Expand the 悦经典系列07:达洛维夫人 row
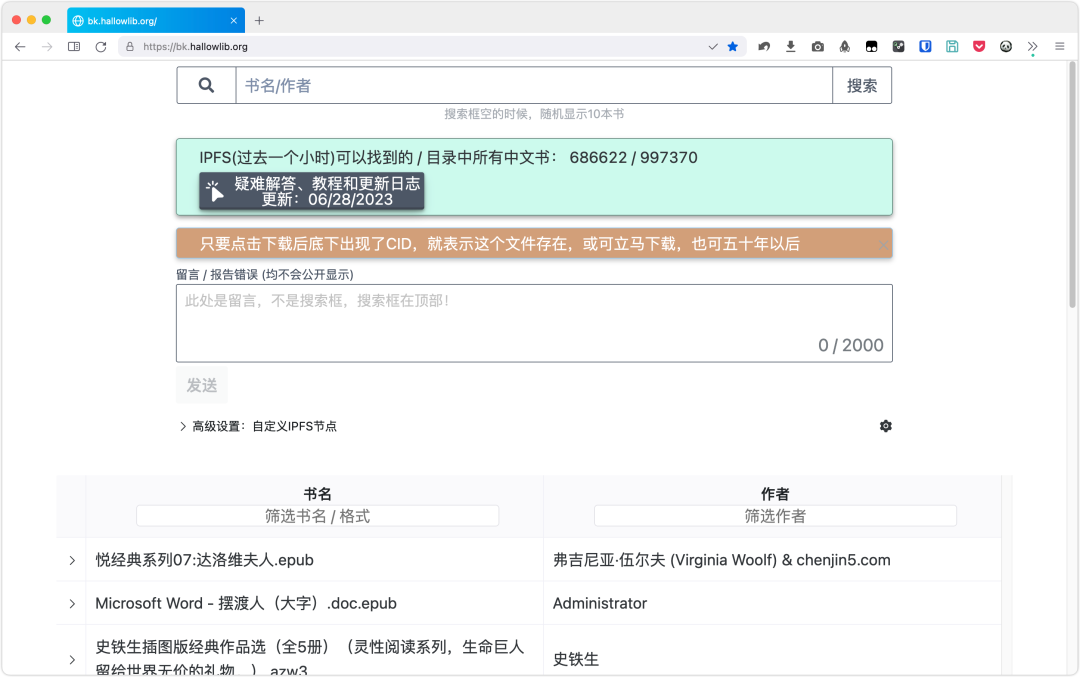Screen dimensions: 1080x677 72,561
